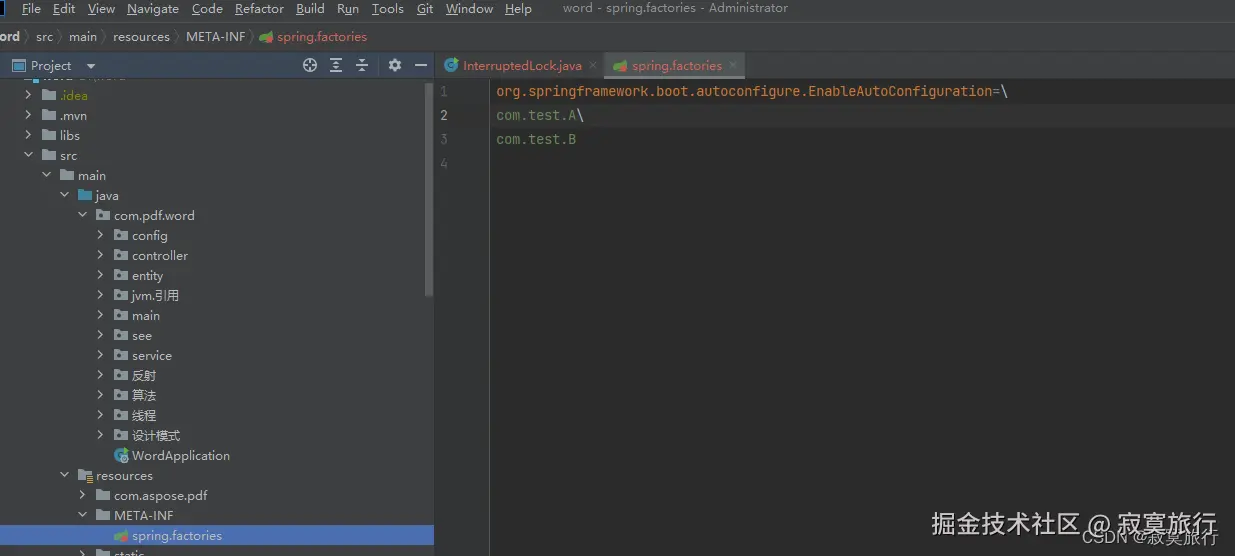
Task: Expand the config package
Action: [101, 235]
